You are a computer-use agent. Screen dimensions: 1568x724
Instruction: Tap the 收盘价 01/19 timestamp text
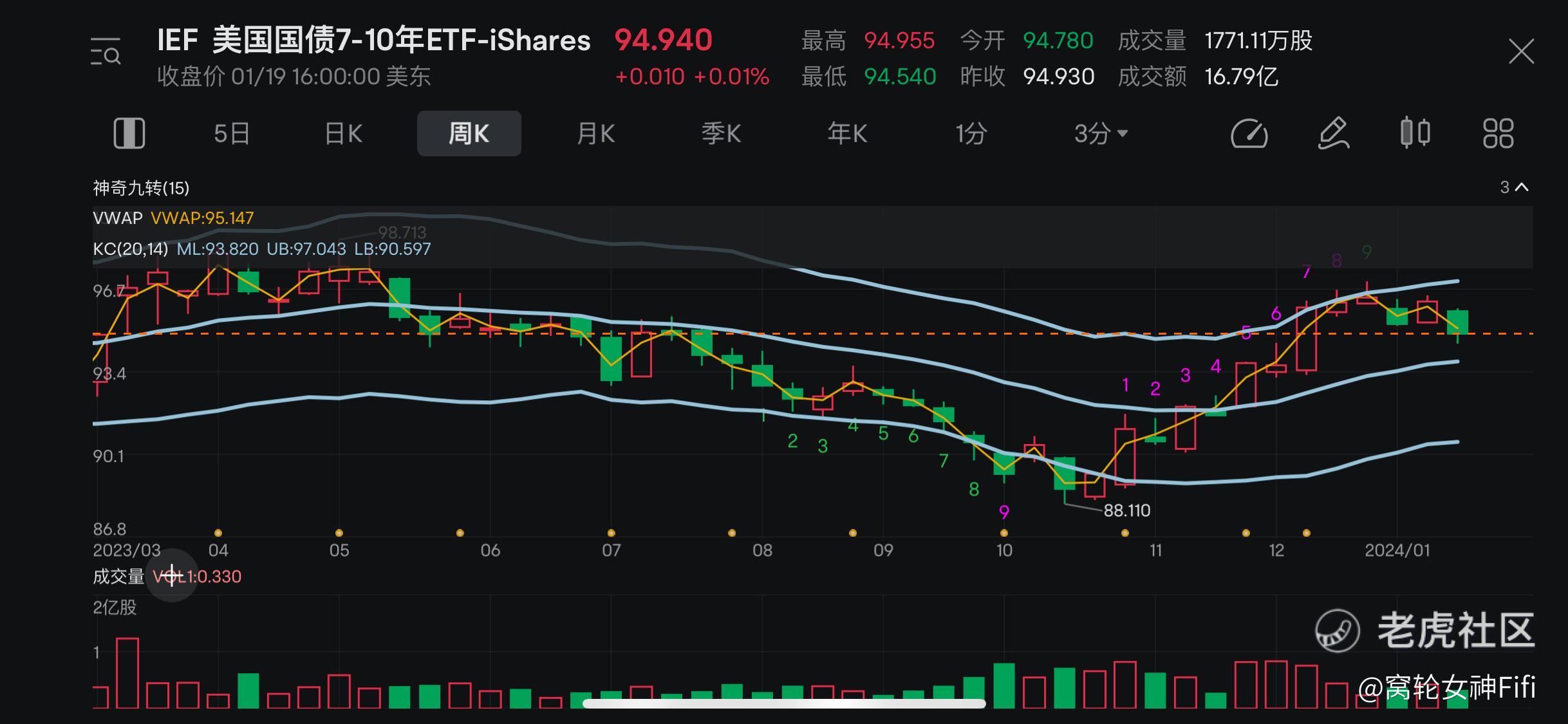coord(294,77)
